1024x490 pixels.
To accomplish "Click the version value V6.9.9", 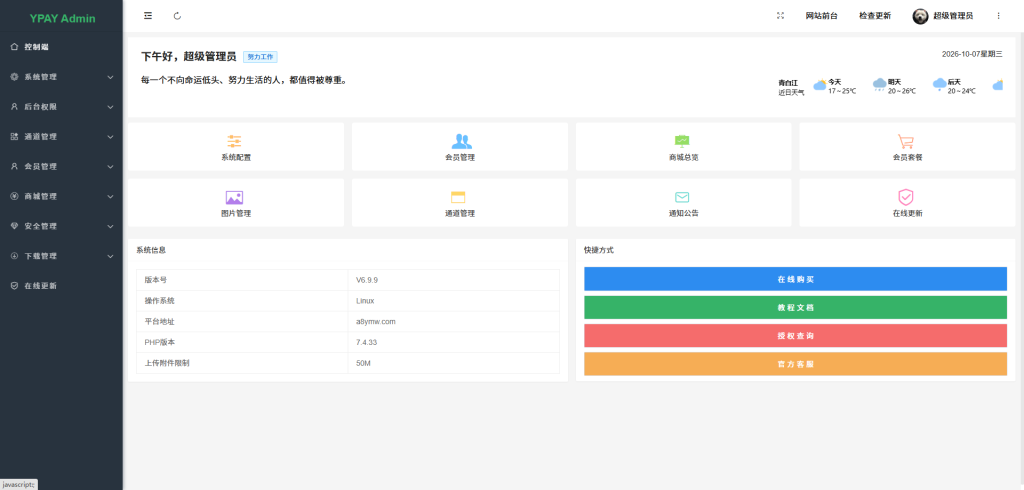I will pyautogui.click(x=367, y=280).
